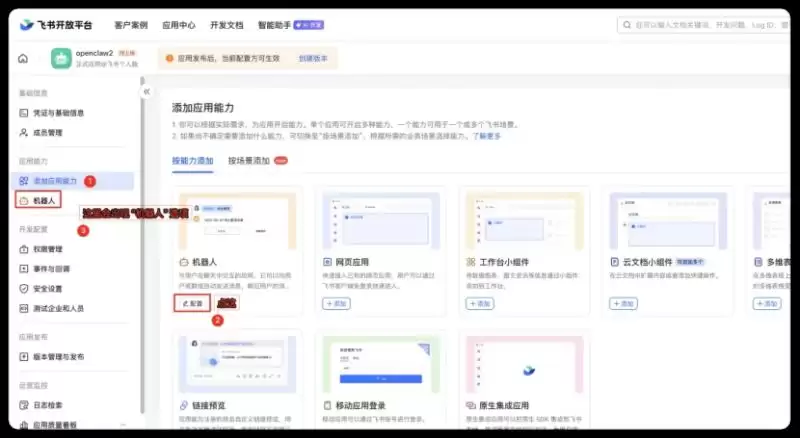The height and width of the screenshot is (438, 800).
Task: Click the 权限管理 lock icon
Action: pos(23,249)
